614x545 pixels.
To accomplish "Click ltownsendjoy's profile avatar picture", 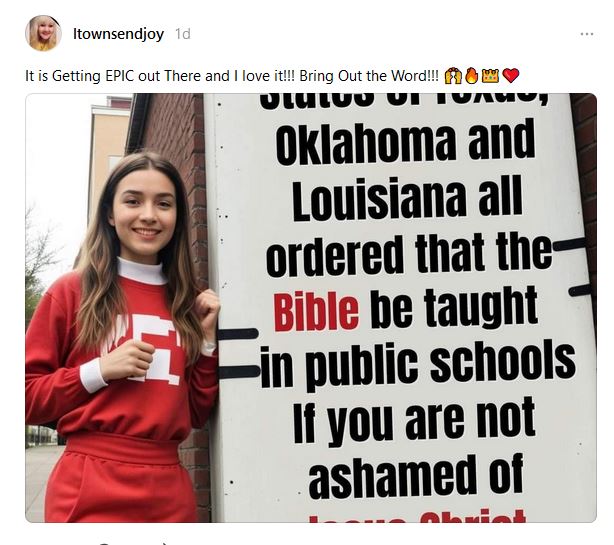I will click(x=43, y=33).
